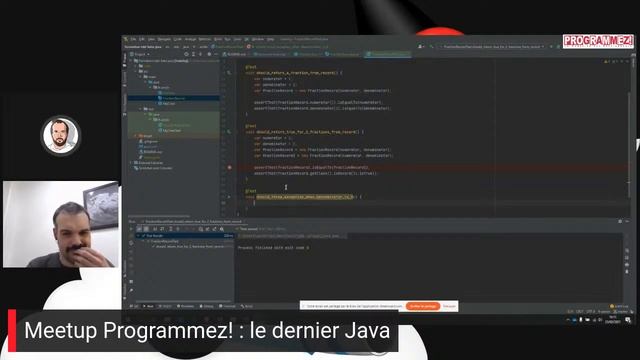Click the taskbar clock
Image resolution: width=640 pixels, height=360 pixels.
(612, 320)
